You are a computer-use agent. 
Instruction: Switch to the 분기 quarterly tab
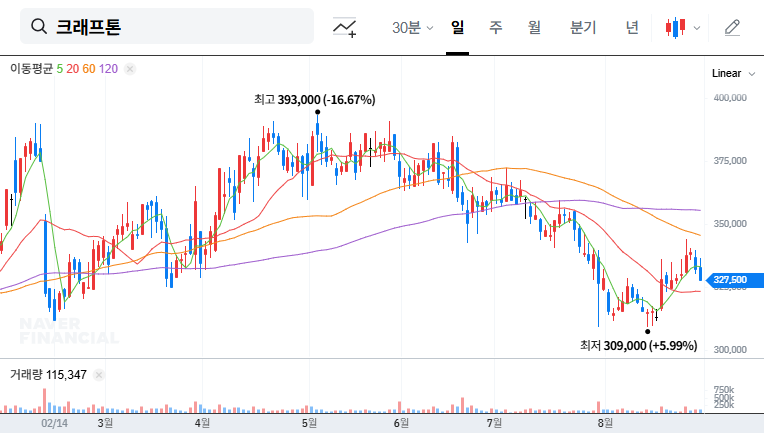tap(583, 27)
